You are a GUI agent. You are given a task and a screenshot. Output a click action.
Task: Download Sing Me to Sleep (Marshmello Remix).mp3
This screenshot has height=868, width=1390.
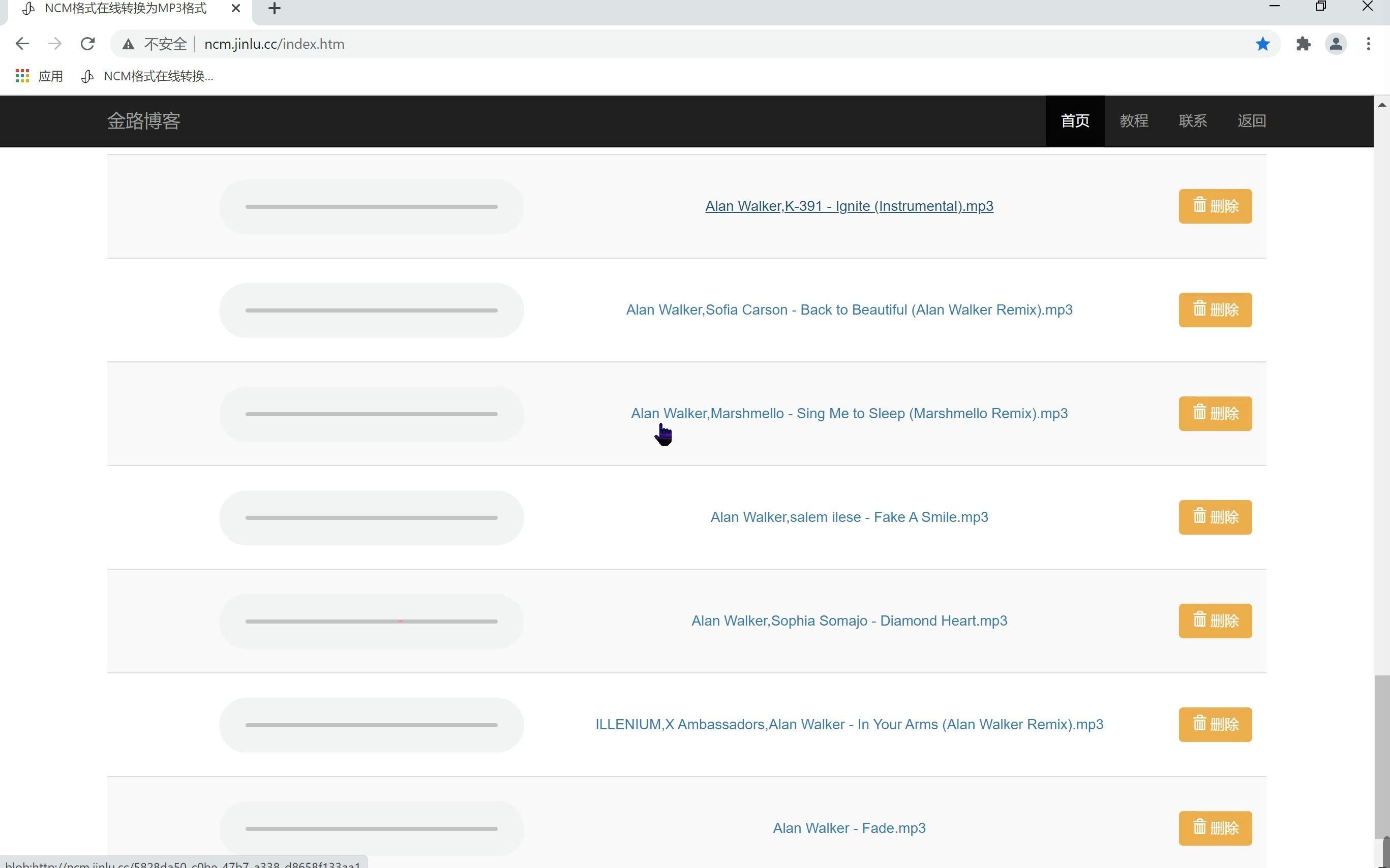(849, 413)
